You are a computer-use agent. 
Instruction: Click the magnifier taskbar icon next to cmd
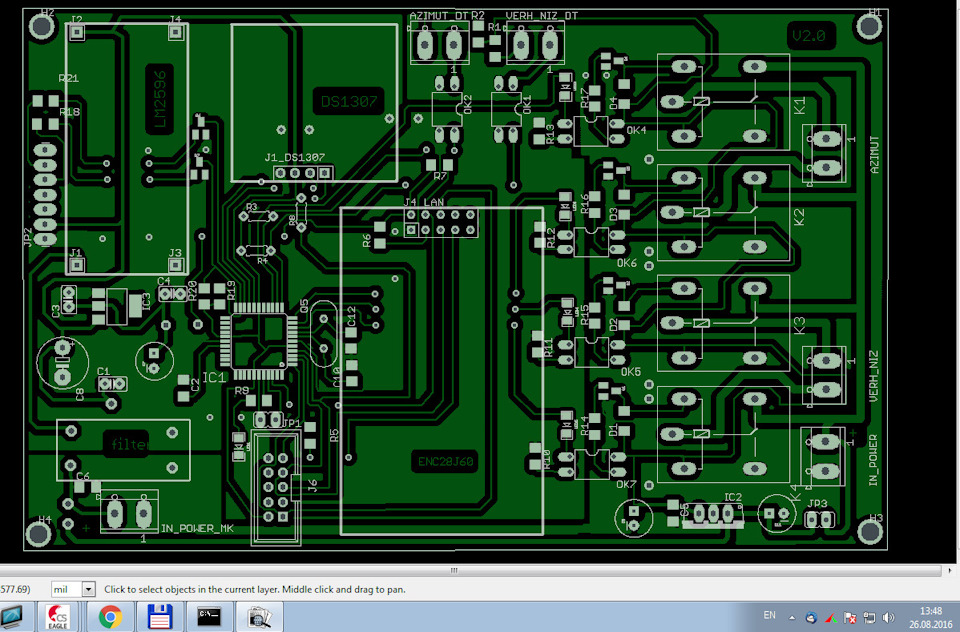pyautogui.click(x=259, y=617)
